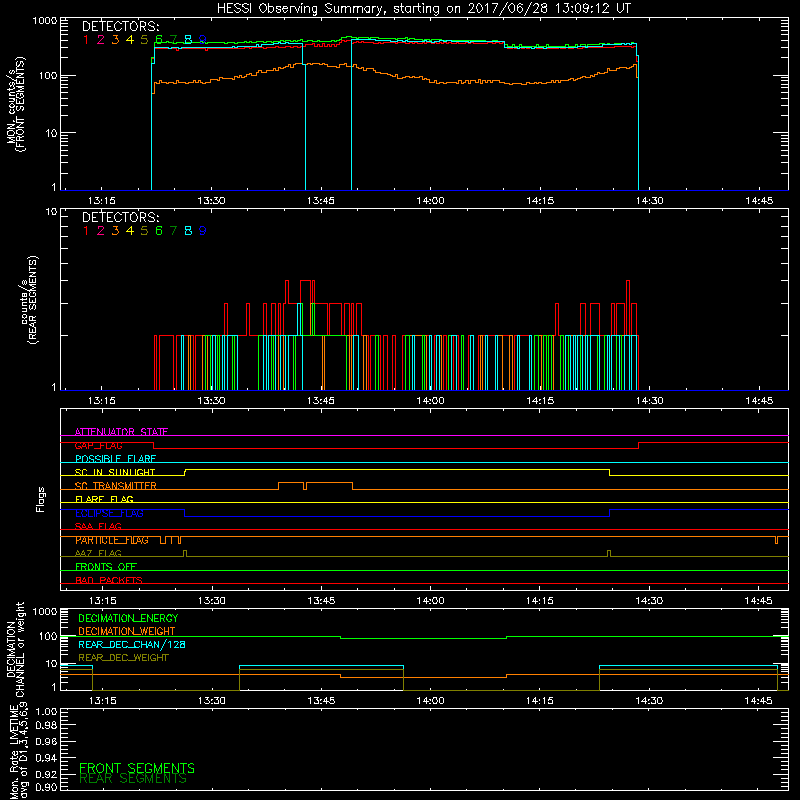Click the 13:45 tick label under front segments plot

coord(321,201)
